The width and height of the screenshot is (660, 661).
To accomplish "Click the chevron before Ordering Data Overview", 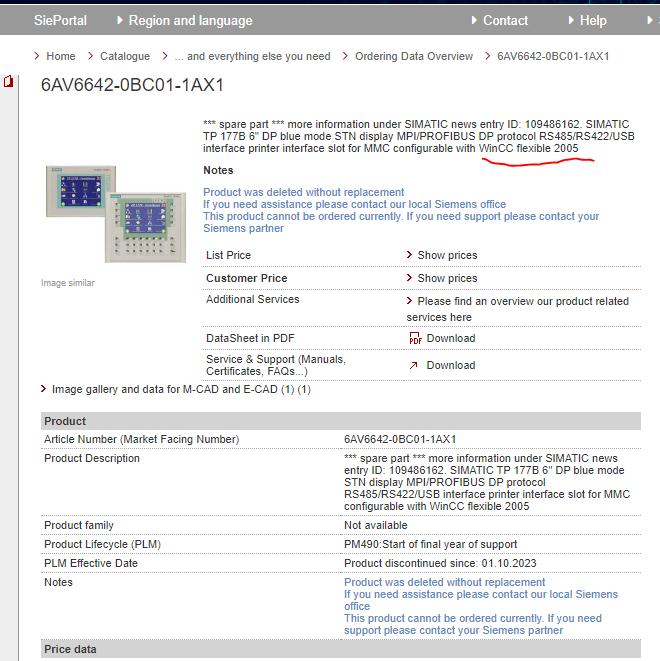I will 346,56.
